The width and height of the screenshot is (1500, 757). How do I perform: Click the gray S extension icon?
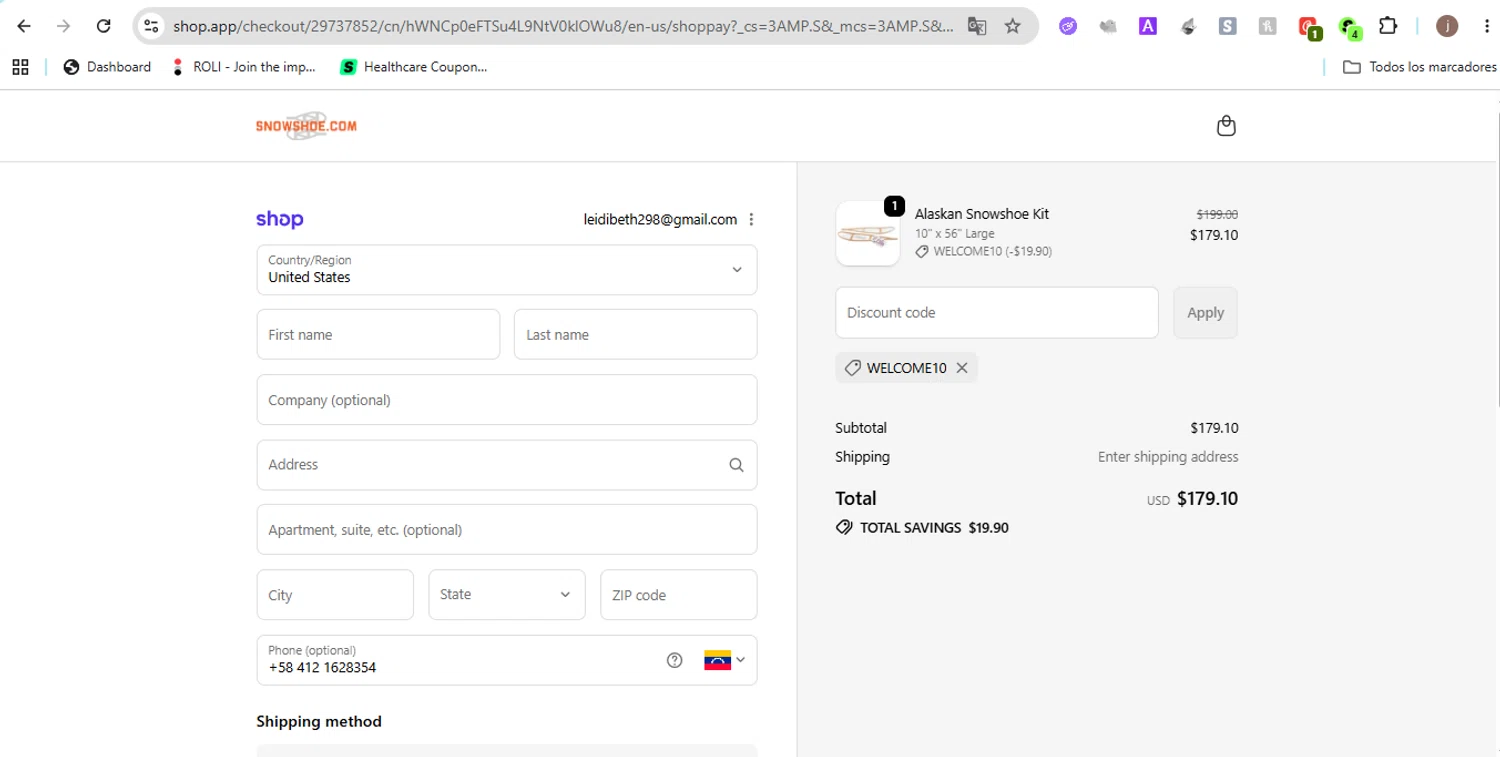pos(1228,26)
